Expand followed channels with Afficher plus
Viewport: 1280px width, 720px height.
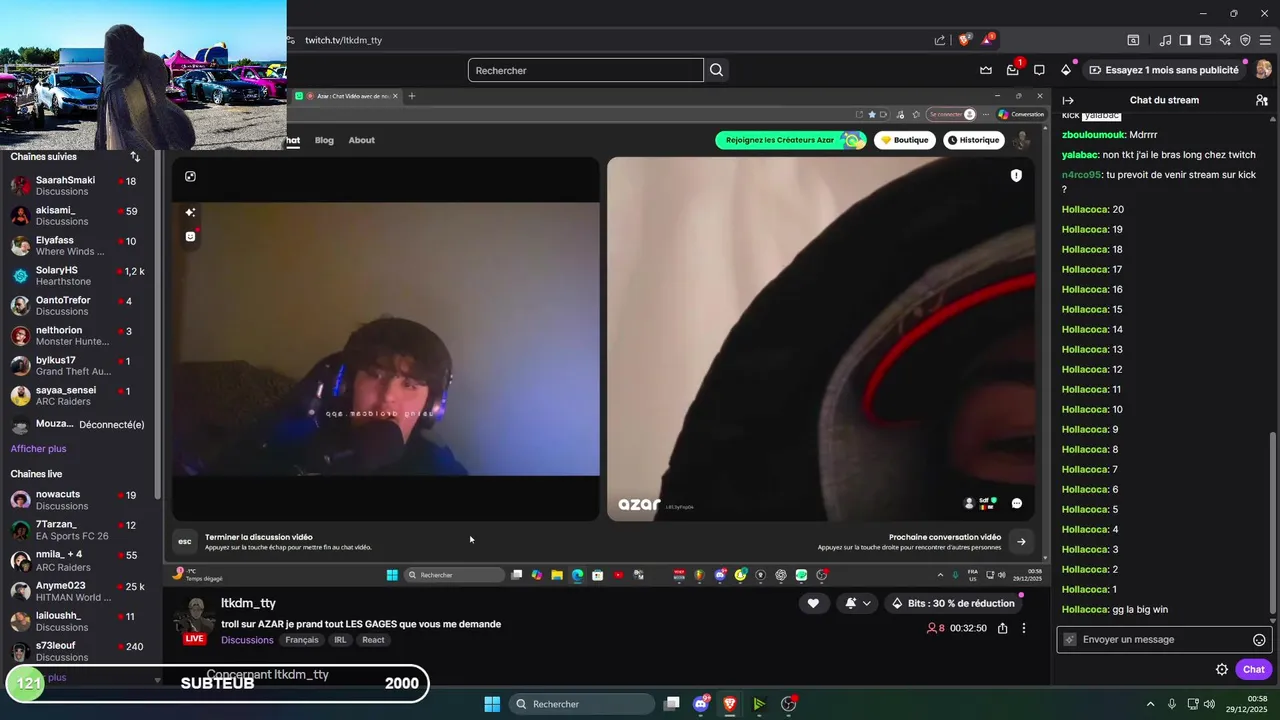(x=38, y=449)
